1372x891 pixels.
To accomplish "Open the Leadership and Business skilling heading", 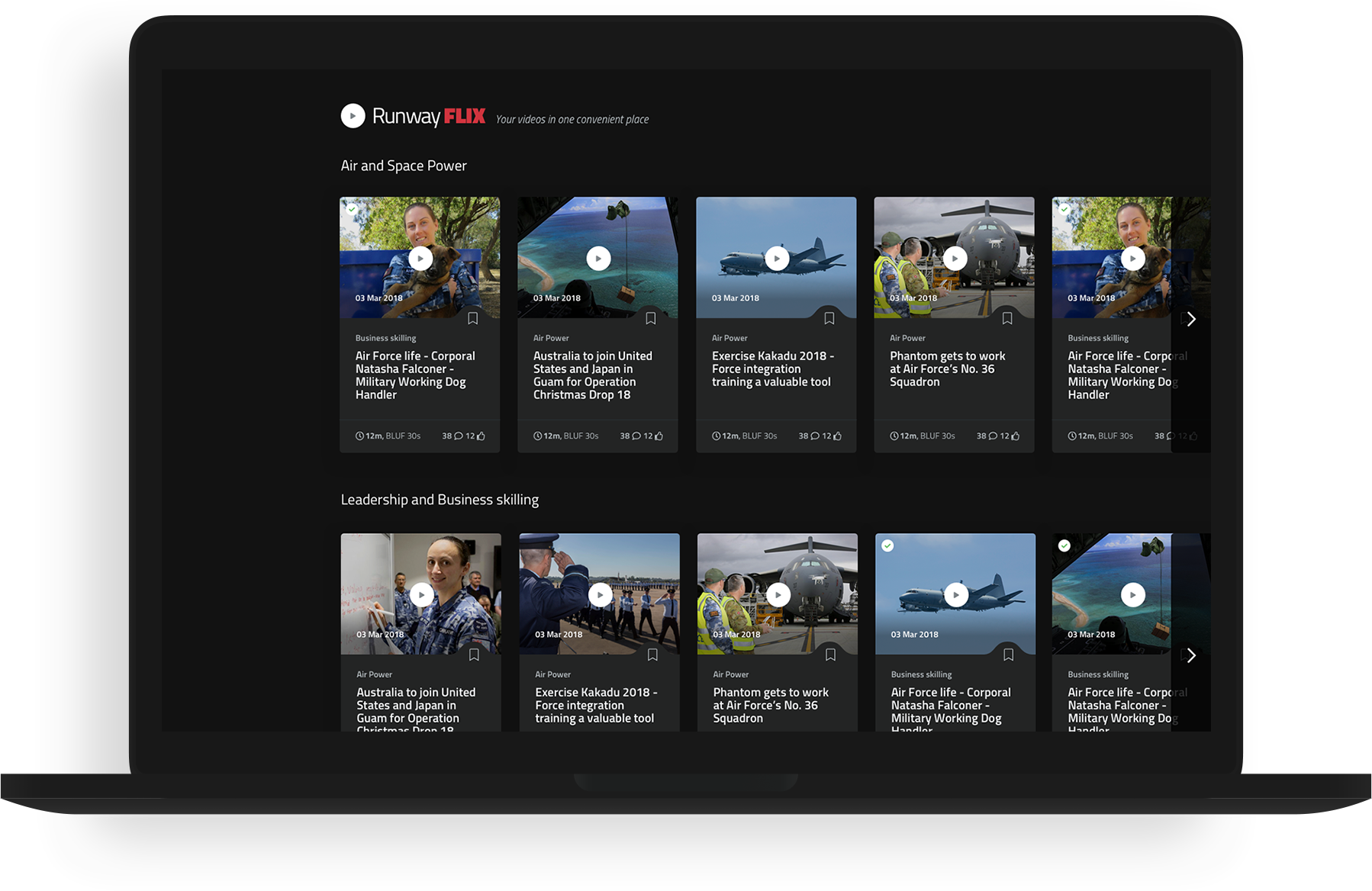I will coord(440,500).
